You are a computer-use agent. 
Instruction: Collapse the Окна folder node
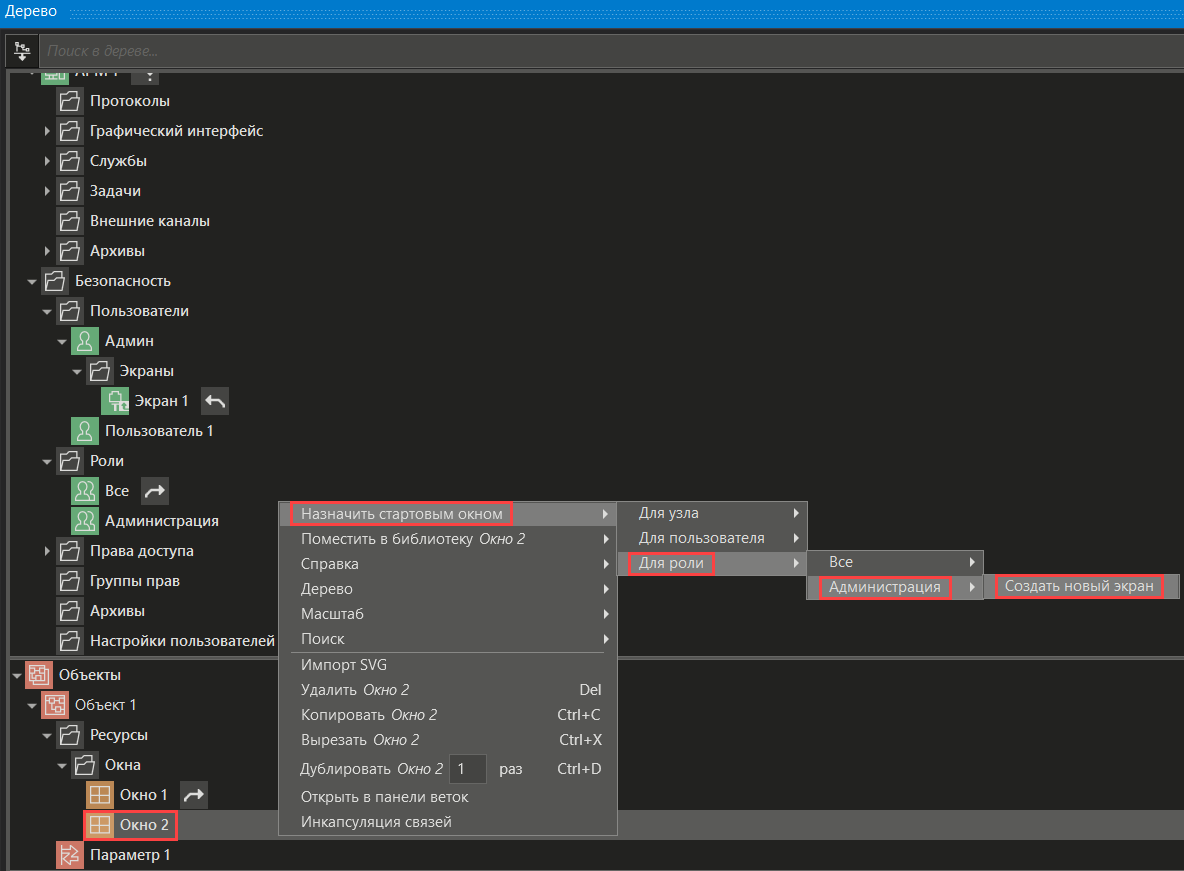tap(62, 765)
